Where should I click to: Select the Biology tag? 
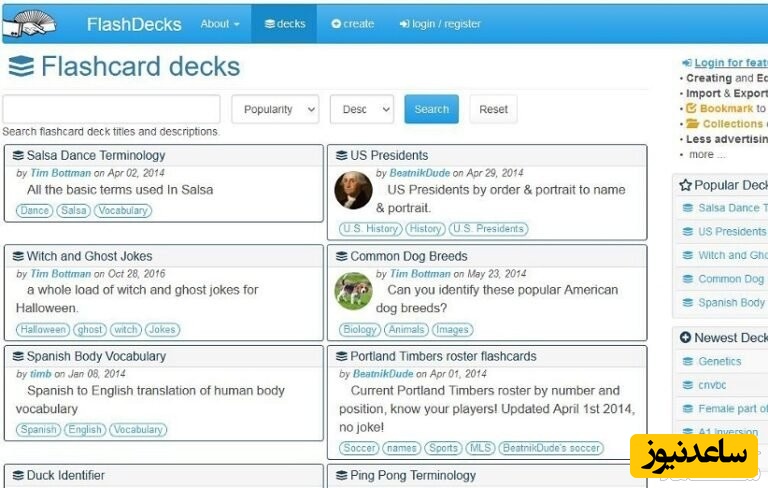click(x=360, y=330)
